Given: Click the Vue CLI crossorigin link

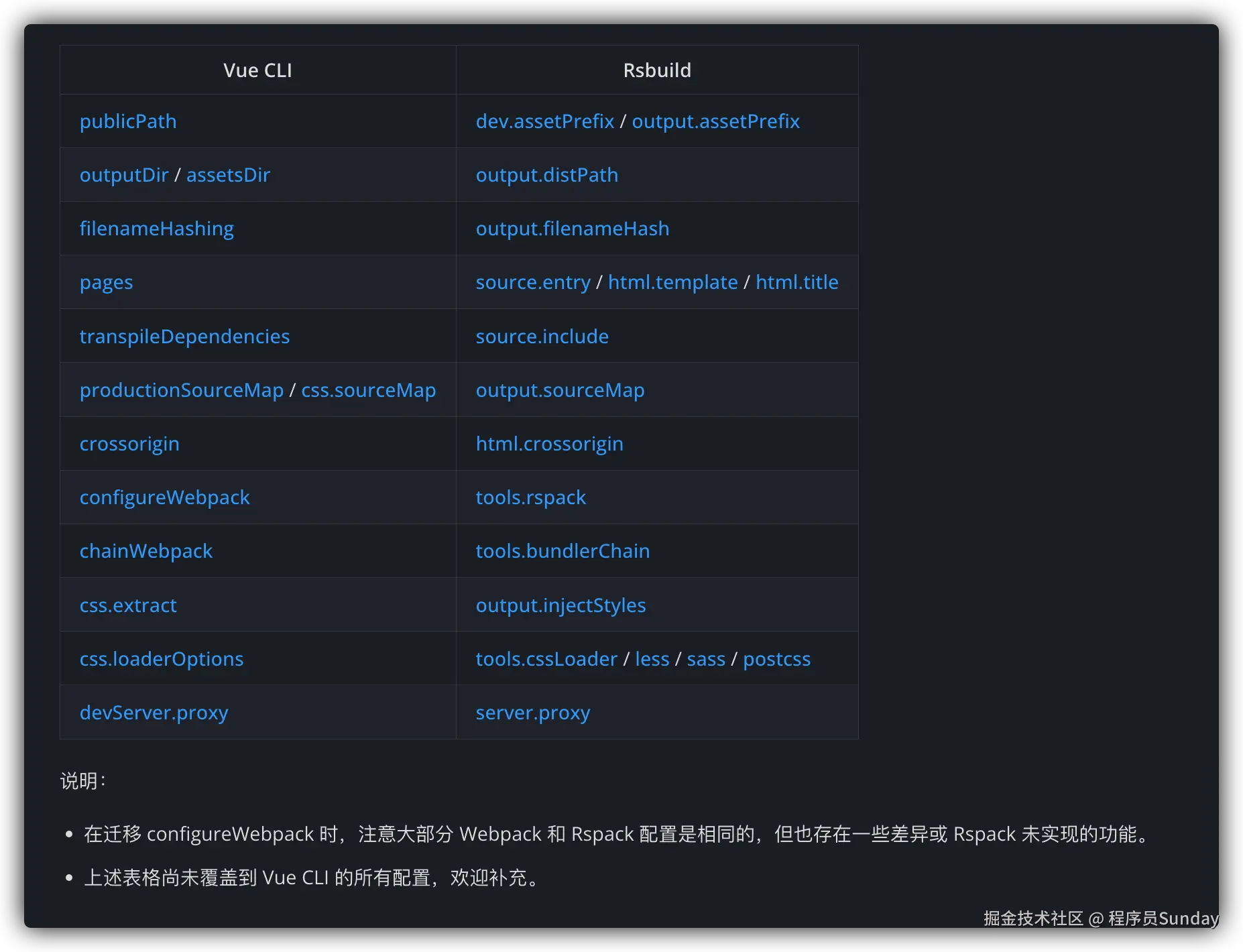Looking at the screenshot, I should (x=129, y=443).
